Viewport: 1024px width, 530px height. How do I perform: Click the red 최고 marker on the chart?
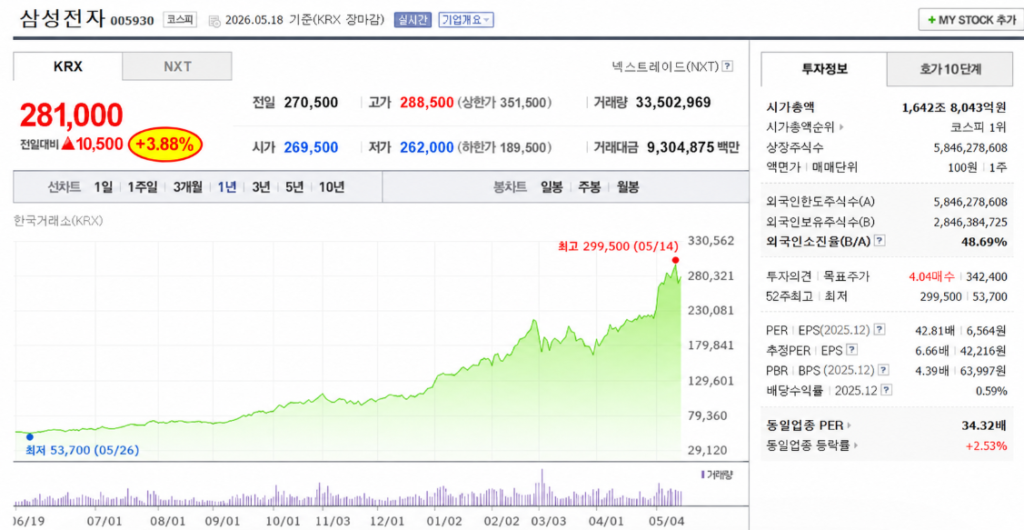click(x=675, y=260)
